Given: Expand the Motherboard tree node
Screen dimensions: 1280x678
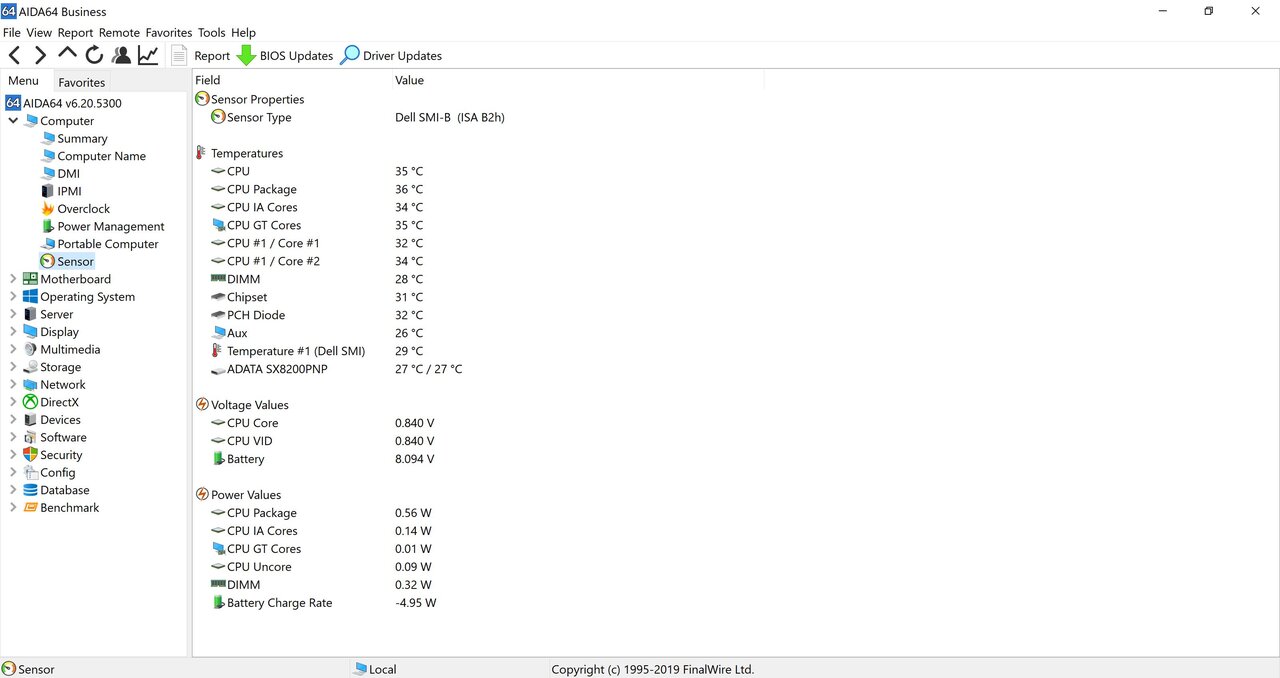Looking at the screenshot, I should 13,279.
